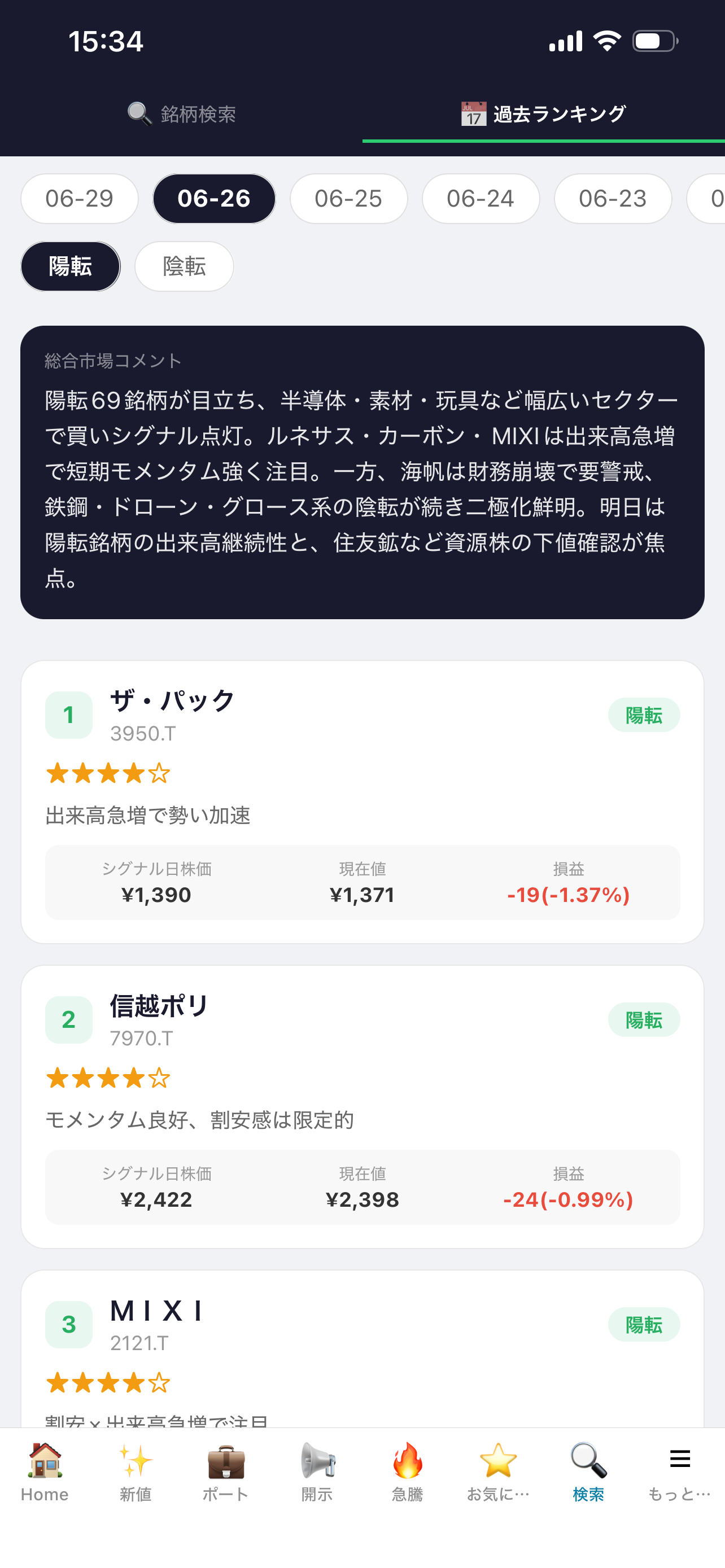
Task: Open the 急騰 flame icon
Action: 407,1460
